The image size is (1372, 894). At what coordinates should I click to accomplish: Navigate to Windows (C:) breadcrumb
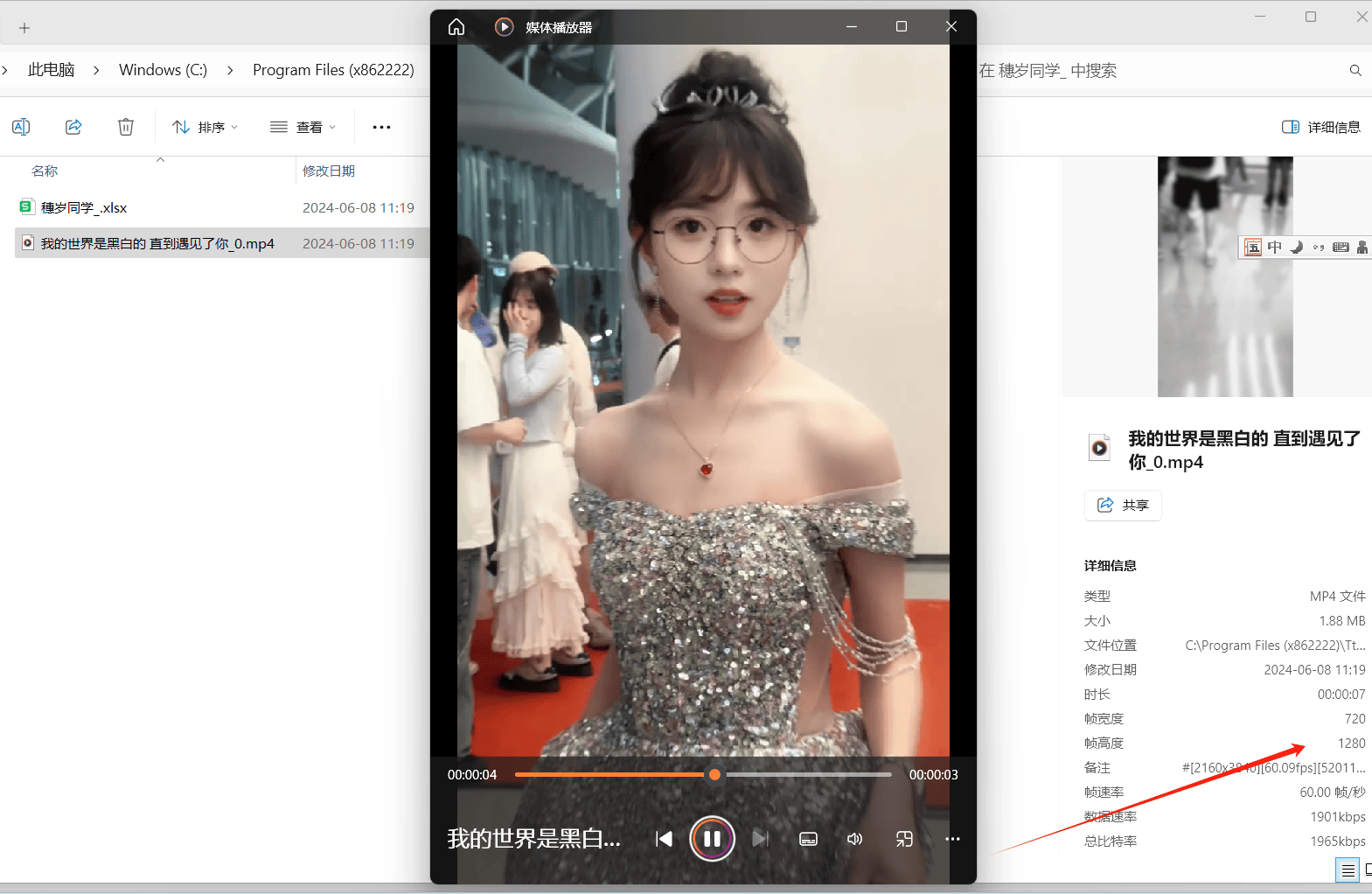coord(163,70)
